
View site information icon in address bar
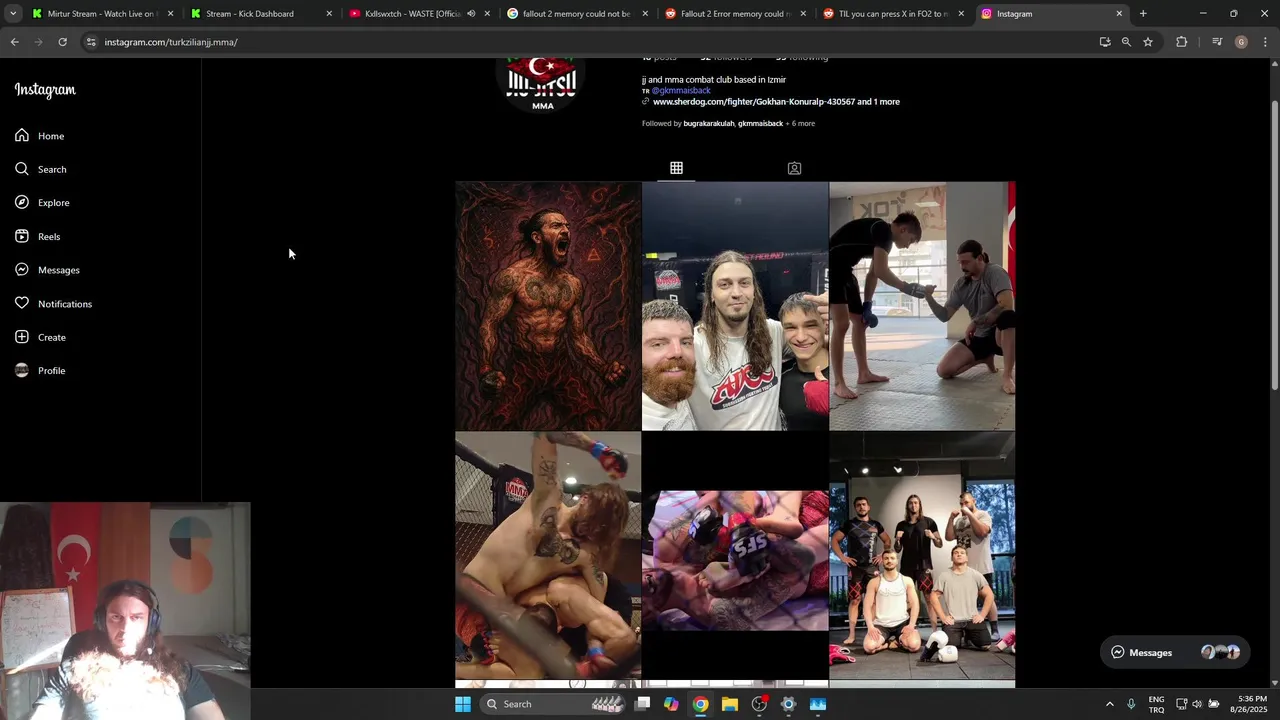click(x=91, y=42)
